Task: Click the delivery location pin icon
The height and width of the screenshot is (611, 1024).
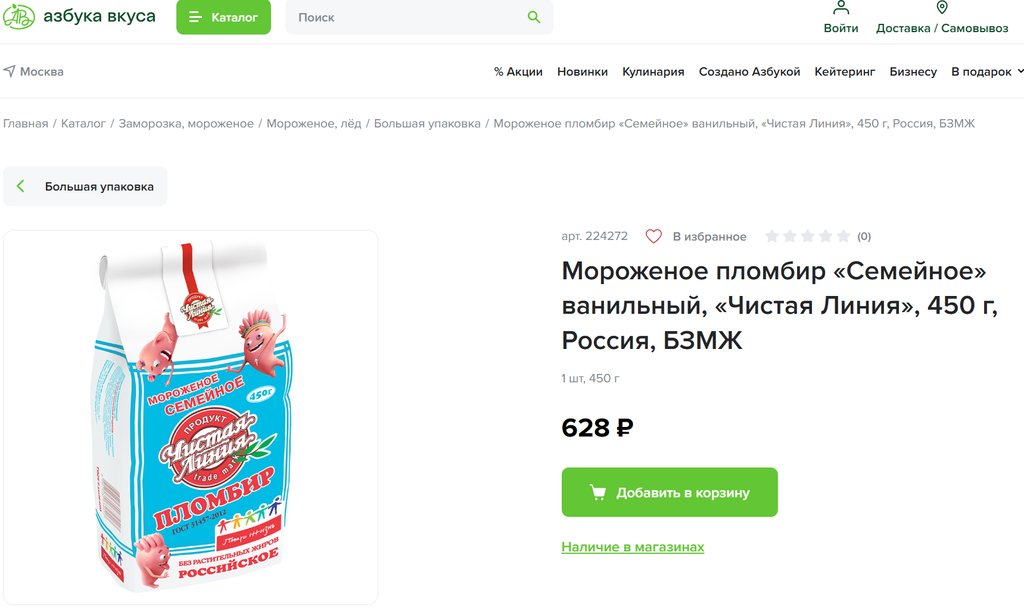Action: [942, 8]
